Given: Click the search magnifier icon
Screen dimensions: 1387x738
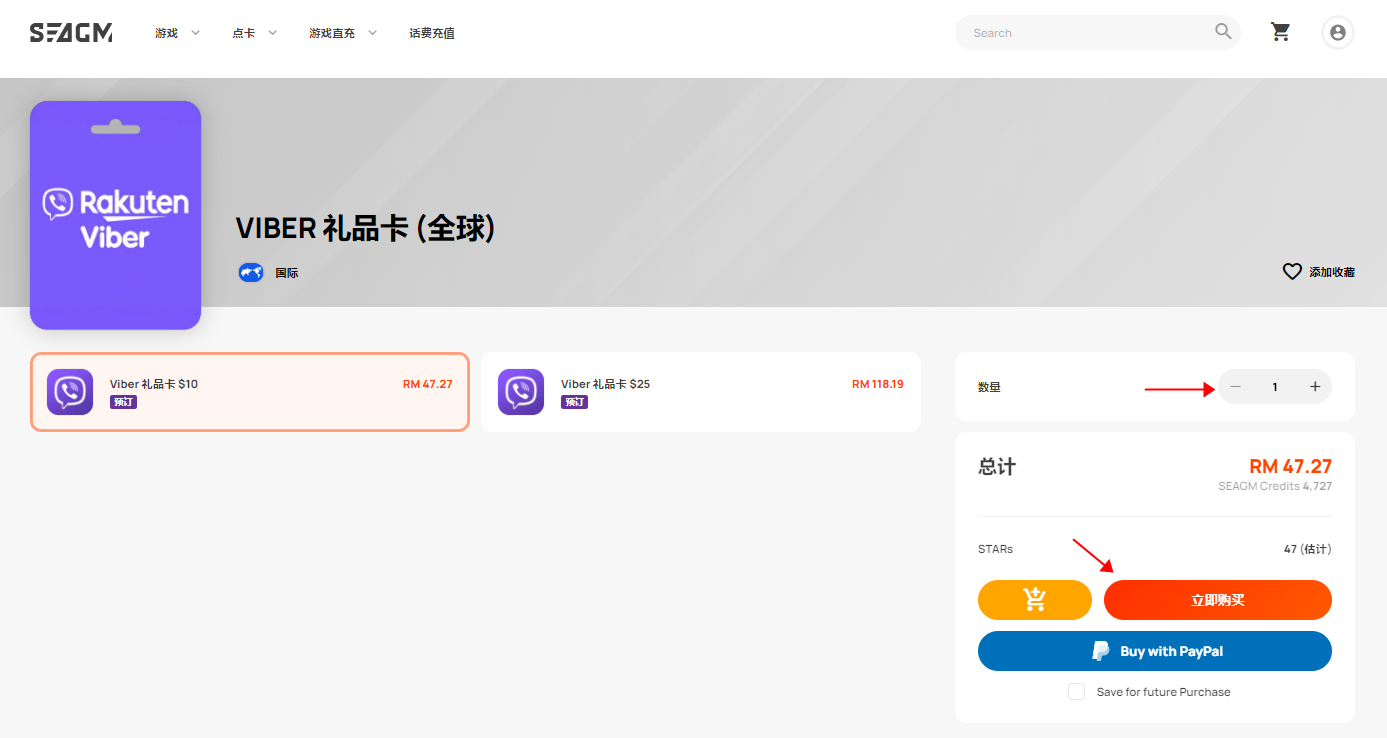Looking at the screenshot, I should [x=1223, y=32].
